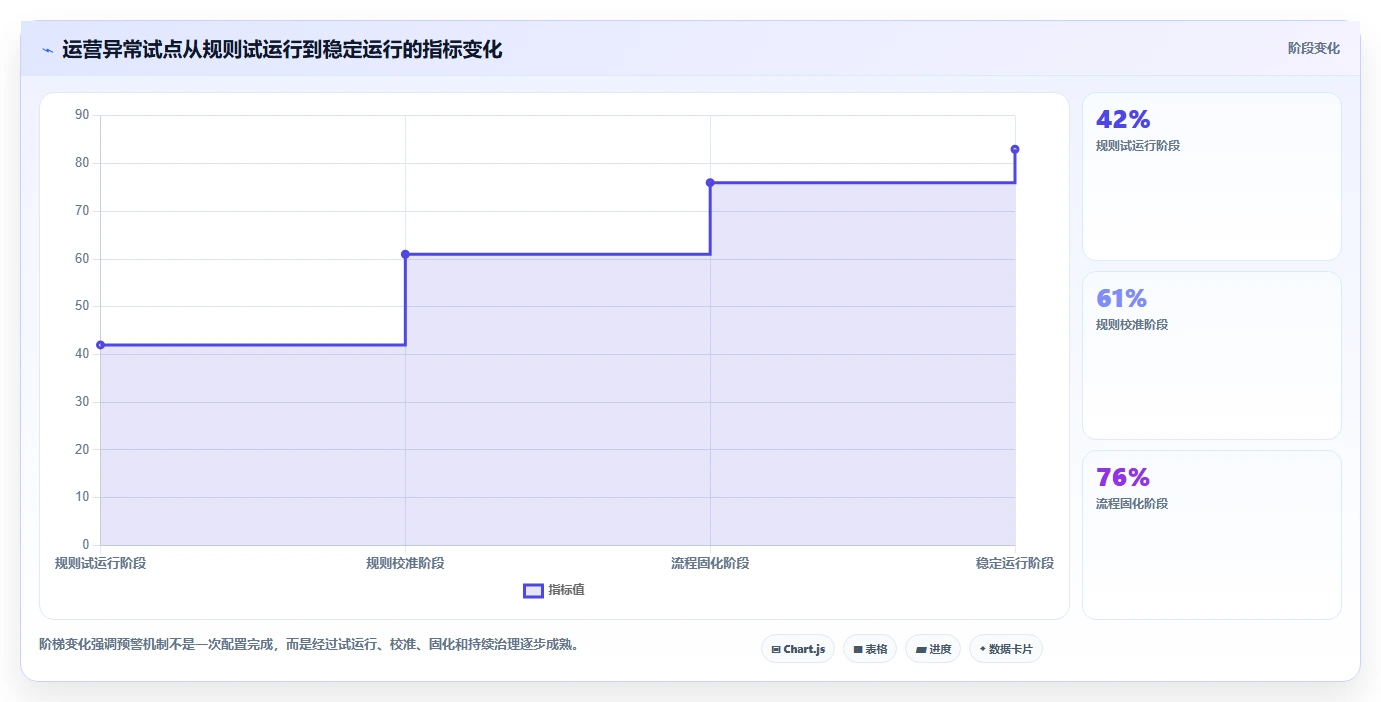Viewport: 1381px width, 702px height.
Task: Click the chart icon beside the title
Action: click(x=47, y=50)
